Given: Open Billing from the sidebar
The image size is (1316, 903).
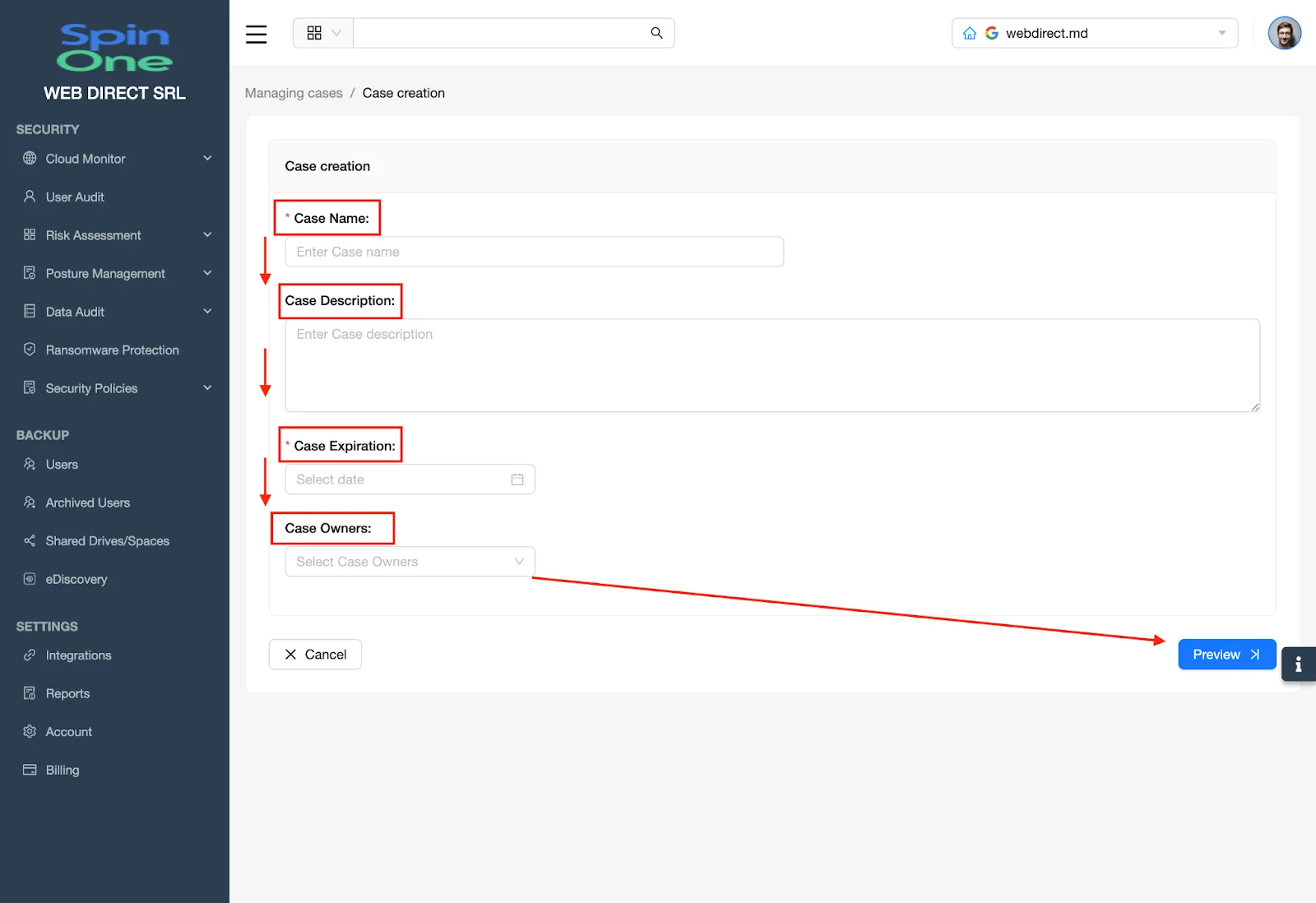Looking at the screenshot, I should tap(61, 770).
